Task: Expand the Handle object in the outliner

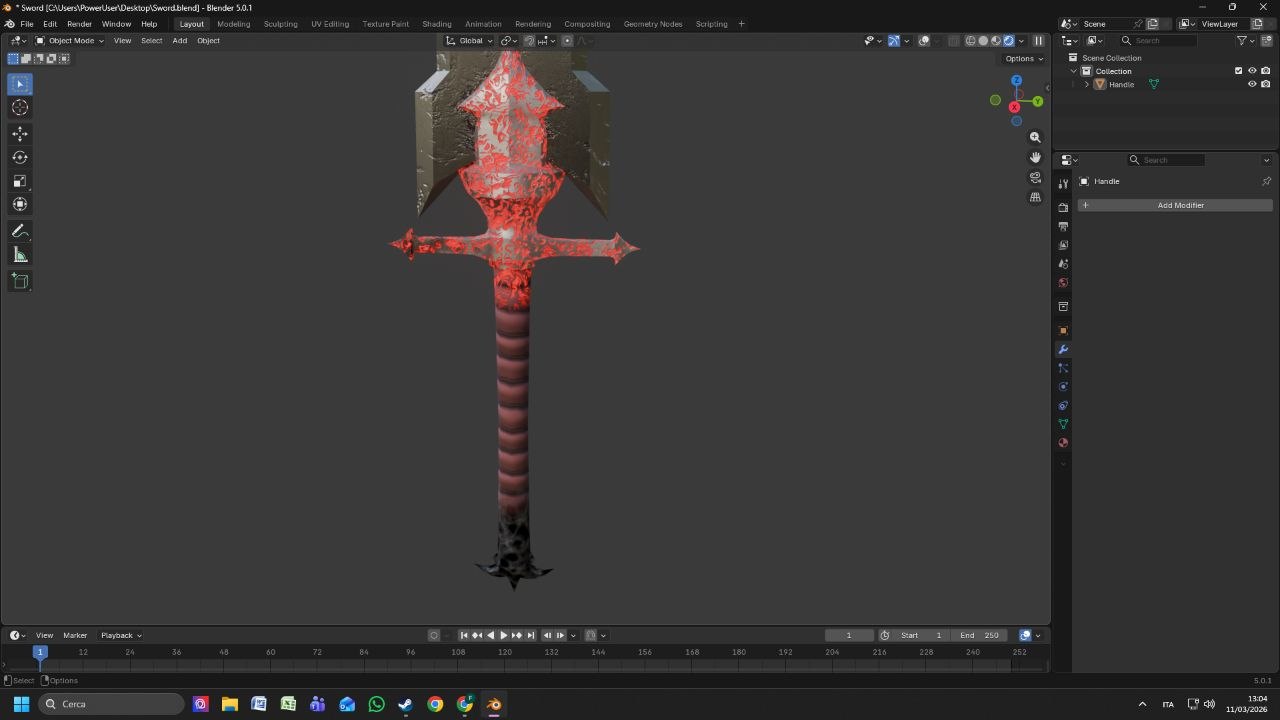Action: pos(1087,84)
